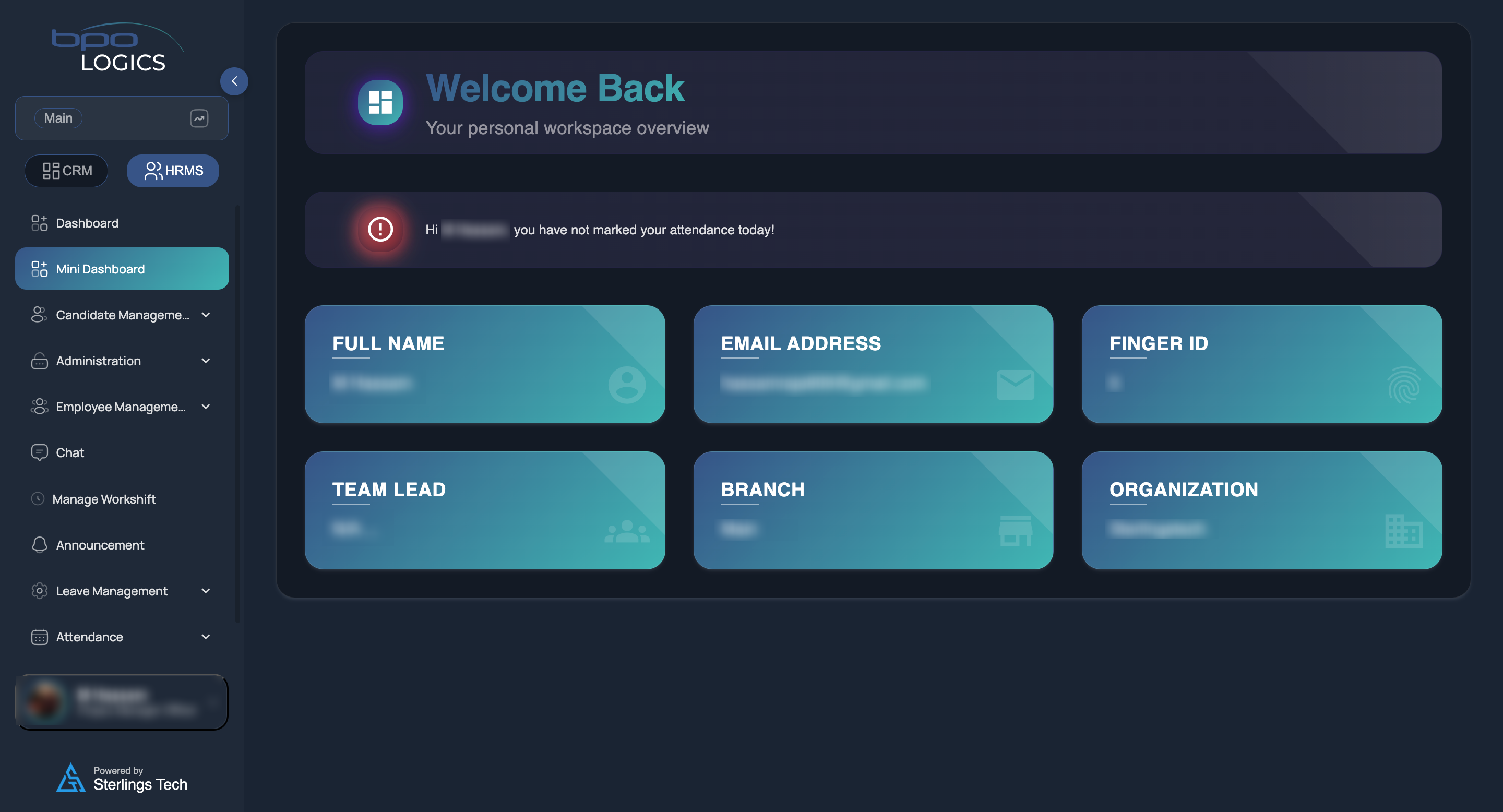Open Announcement page
Viewport: 1503px width, 812px height.
122,545
